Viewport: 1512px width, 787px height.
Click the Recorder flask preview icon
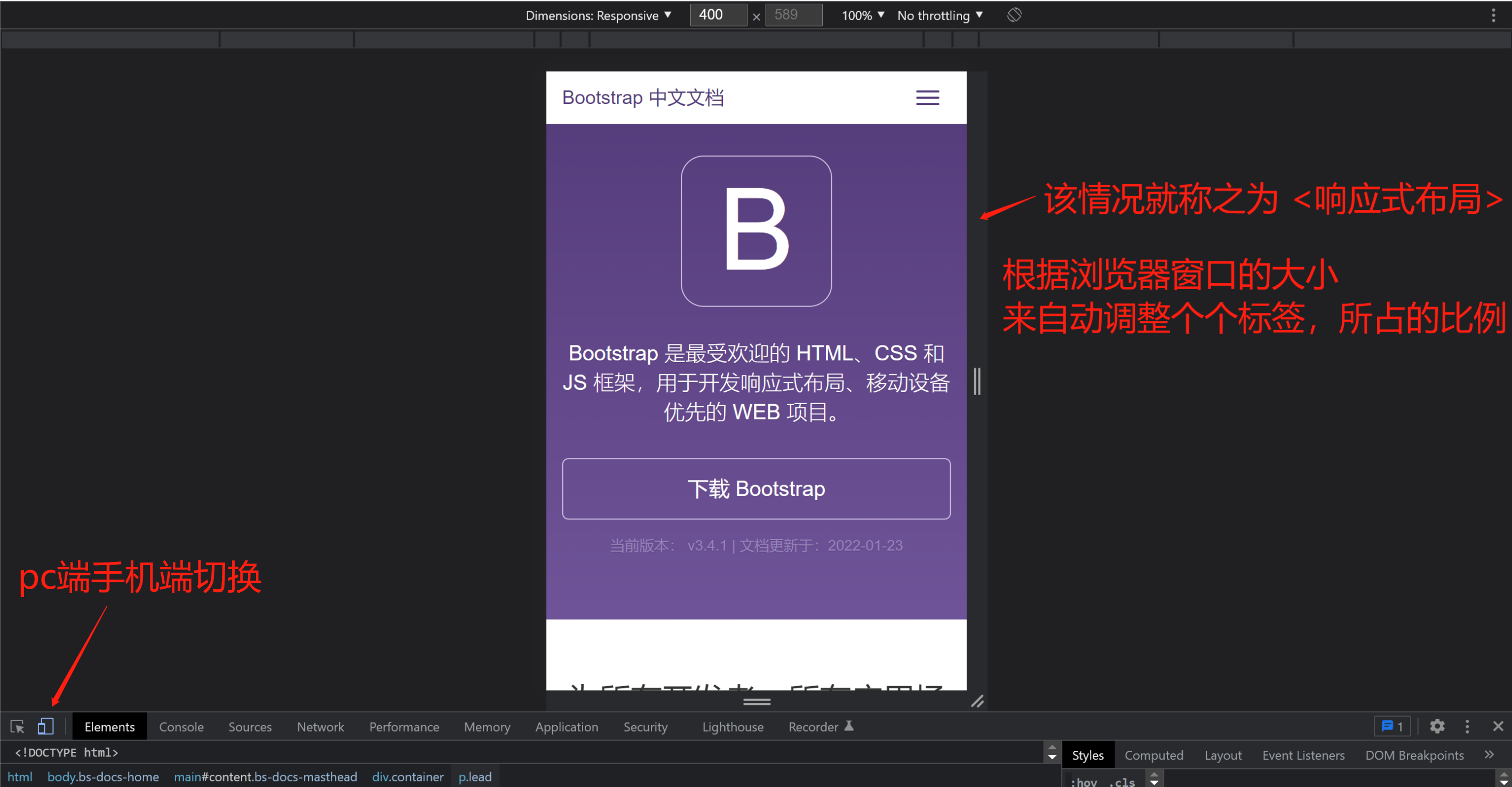pos(849,726)
